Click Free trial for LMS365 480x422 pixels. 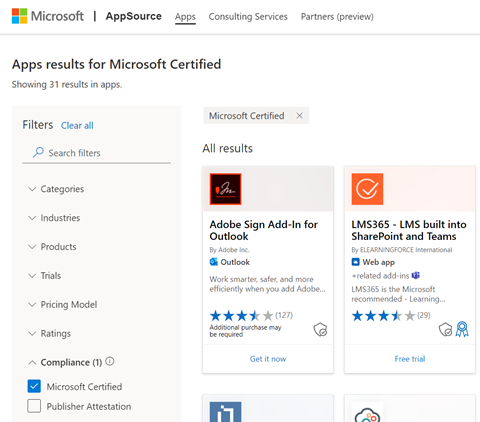410,359
